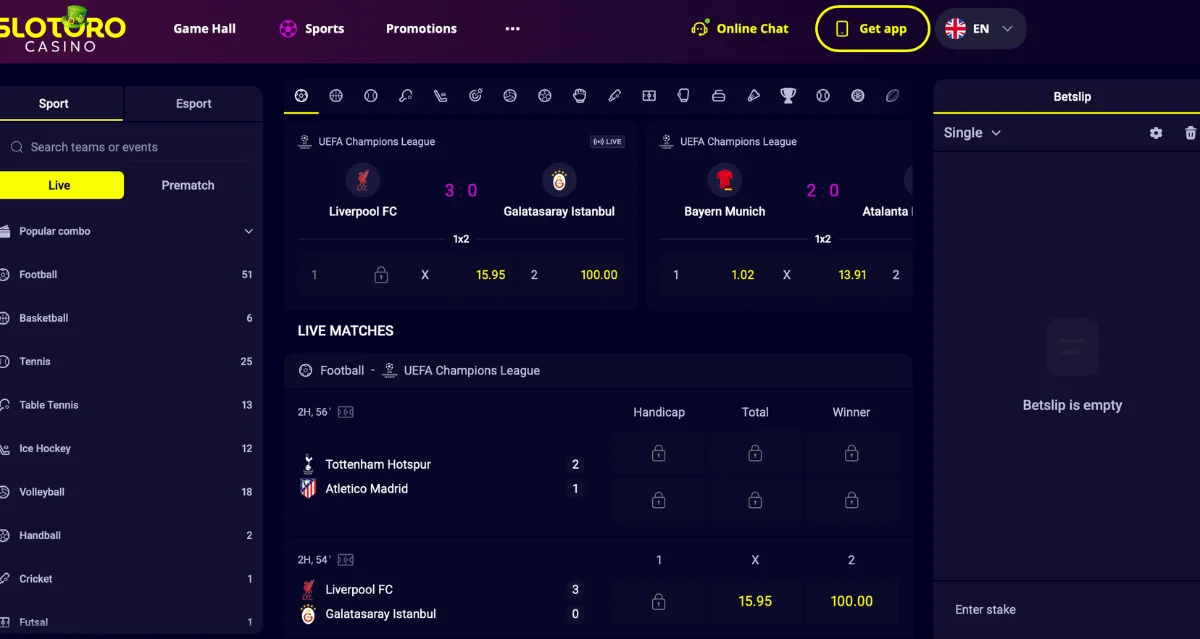Open Liverpool vs Galatasaray match tracker icon

[x=346, y=560]
